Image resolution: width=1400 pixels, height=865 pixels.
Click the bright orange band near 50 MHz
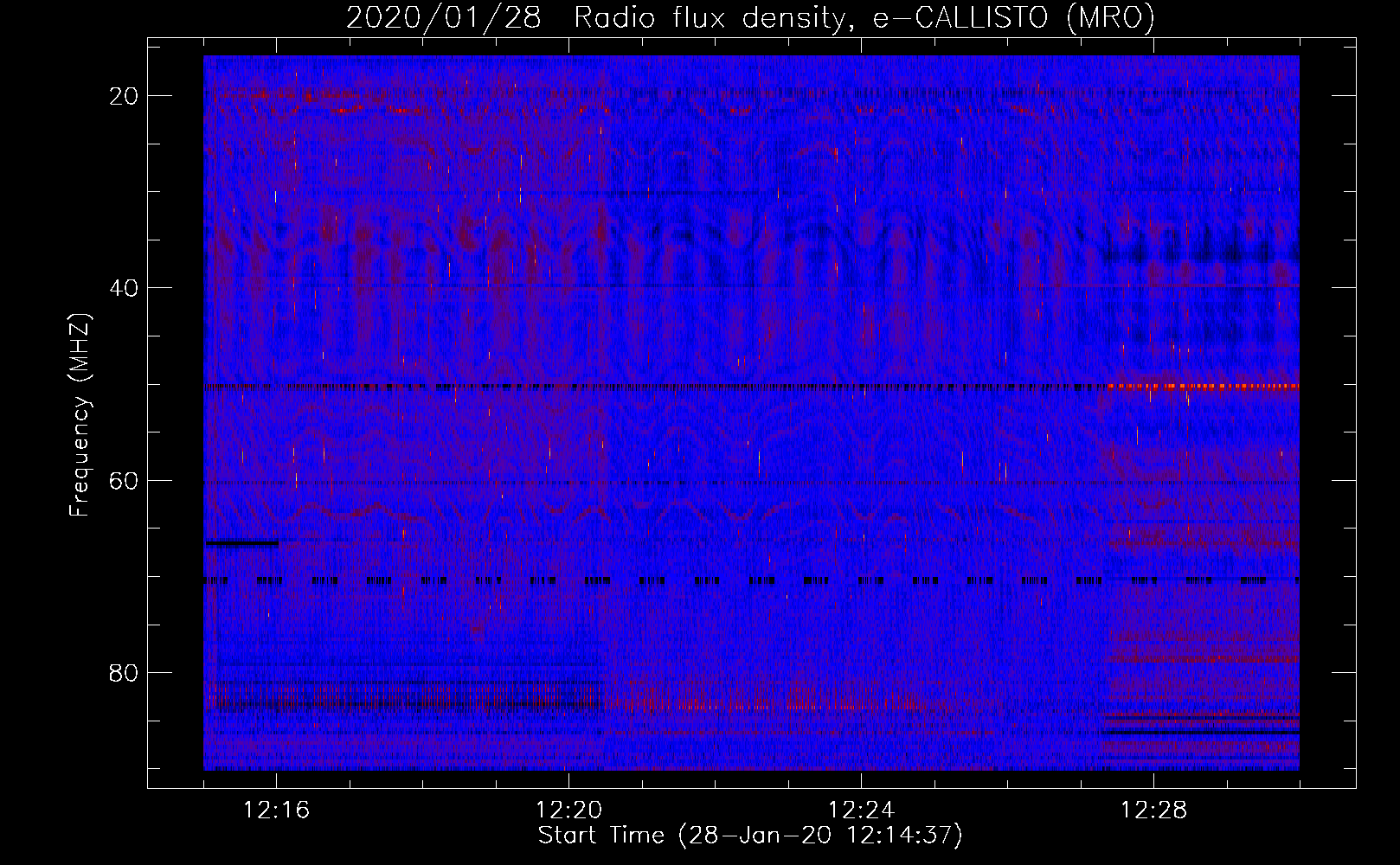(1203, 386)
